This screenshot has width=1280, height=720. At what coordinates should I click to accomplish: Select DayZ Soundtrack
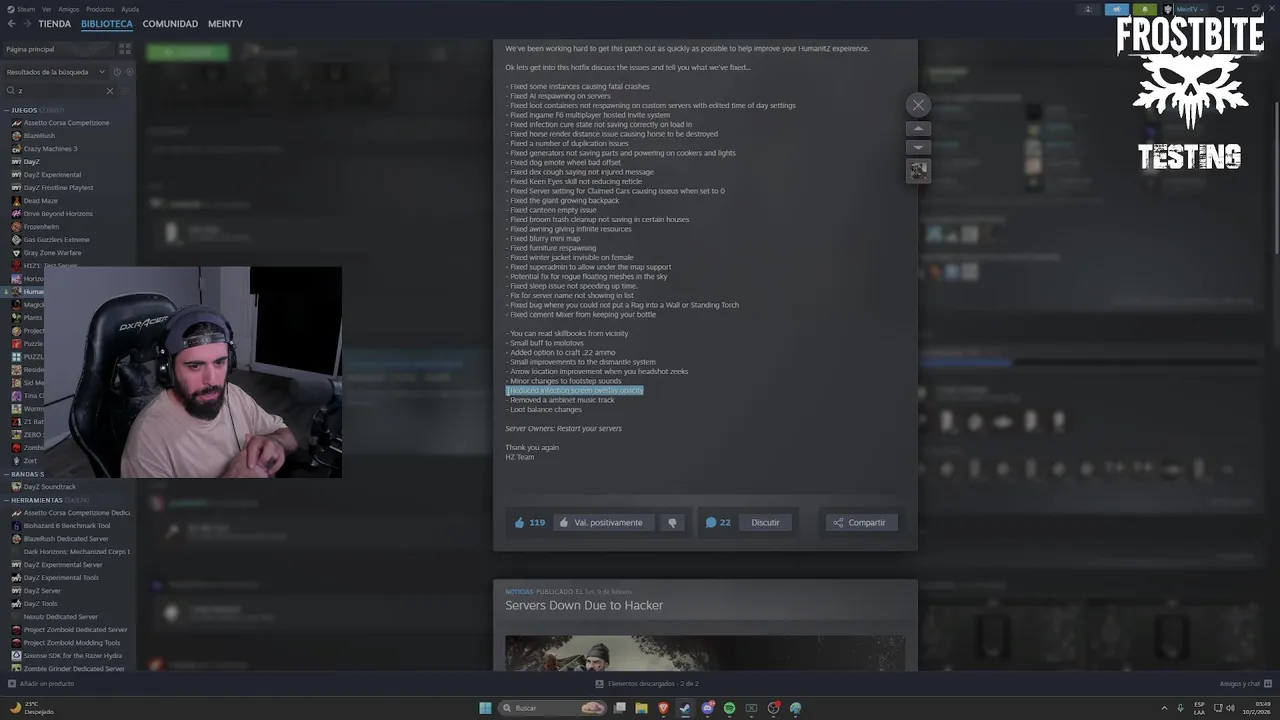[50, 487]
